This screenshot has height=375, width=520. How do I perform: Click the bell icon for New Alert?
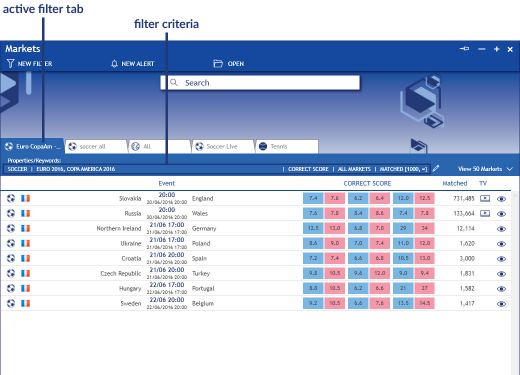point(114,63)
